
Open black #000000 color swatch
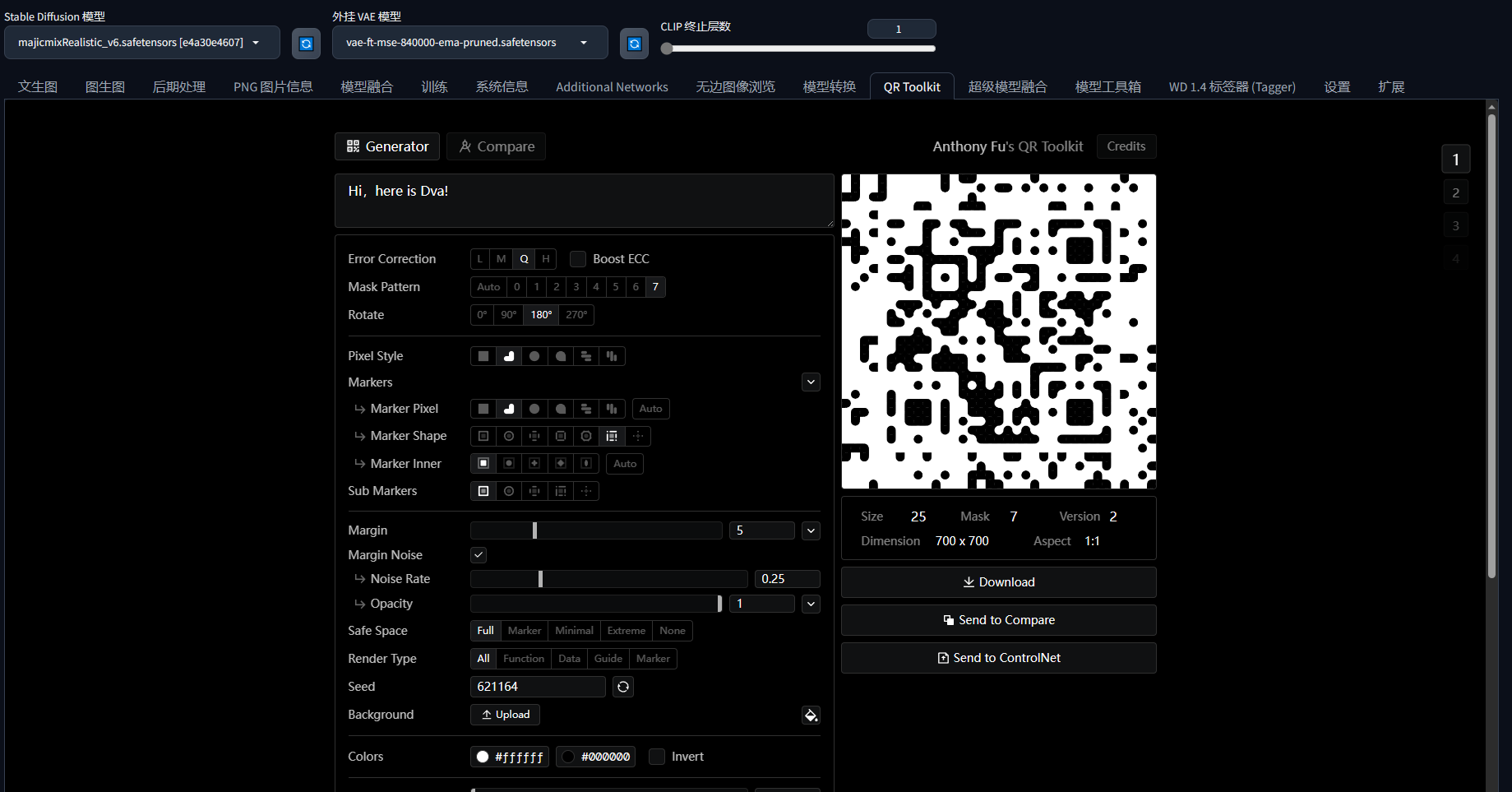[596, 757]
